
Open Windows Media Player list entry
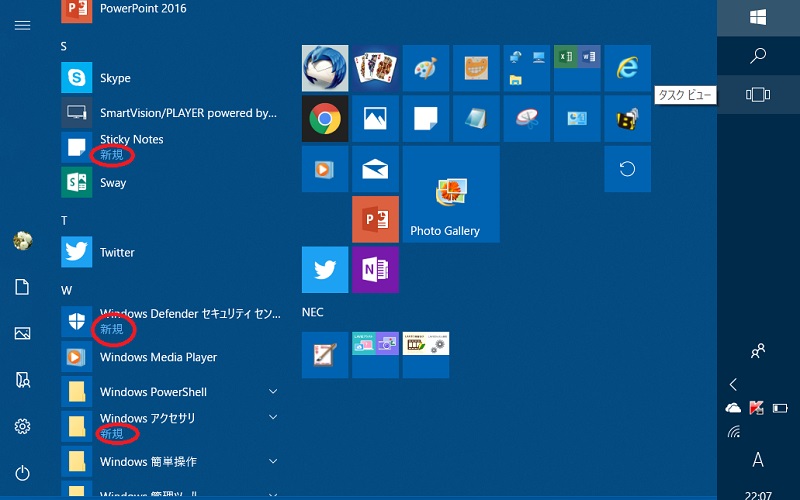click(x=171, y=357)
